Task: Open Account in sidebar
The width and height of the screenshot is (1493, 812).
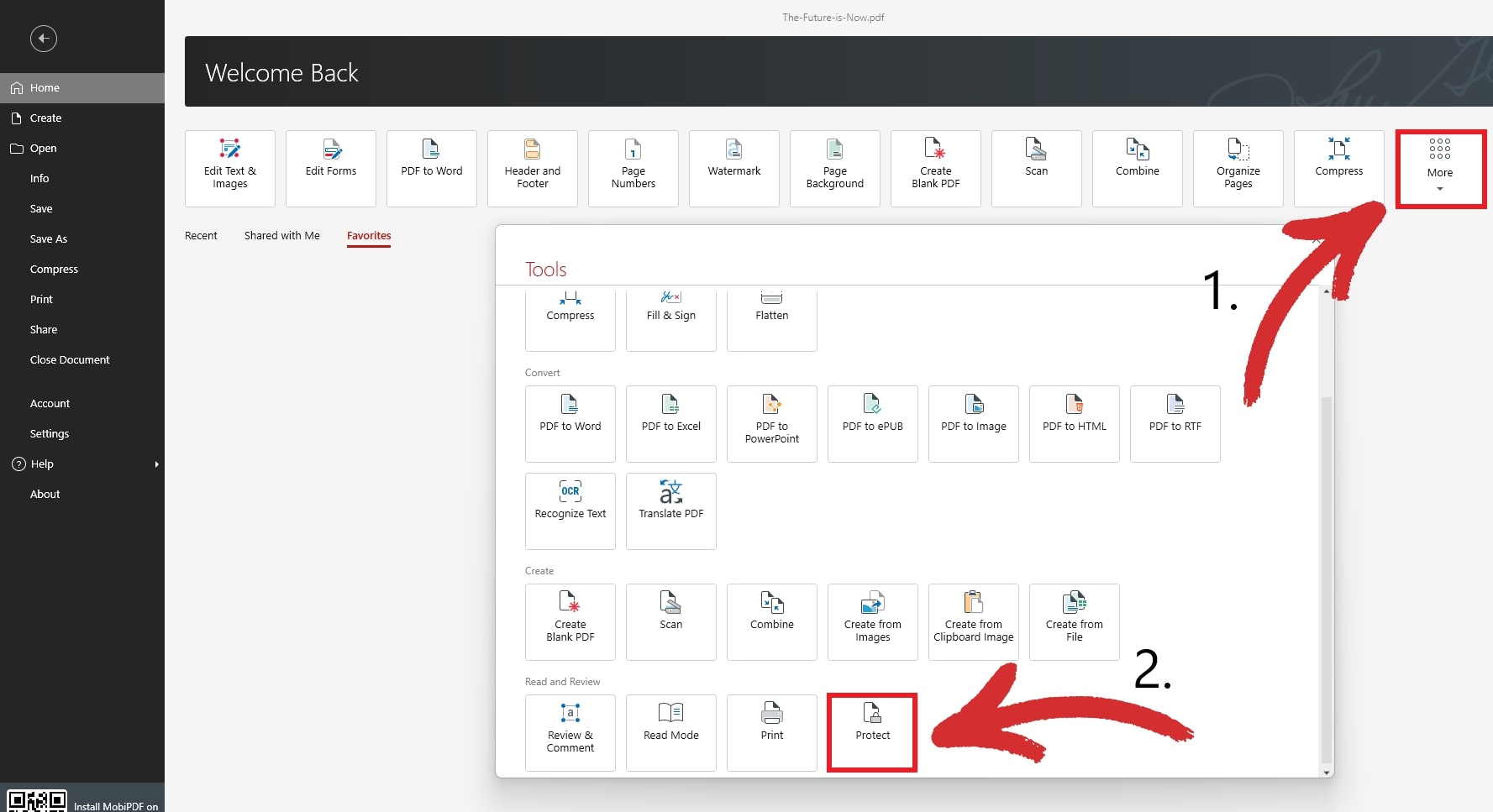Action: click(82, 404)
